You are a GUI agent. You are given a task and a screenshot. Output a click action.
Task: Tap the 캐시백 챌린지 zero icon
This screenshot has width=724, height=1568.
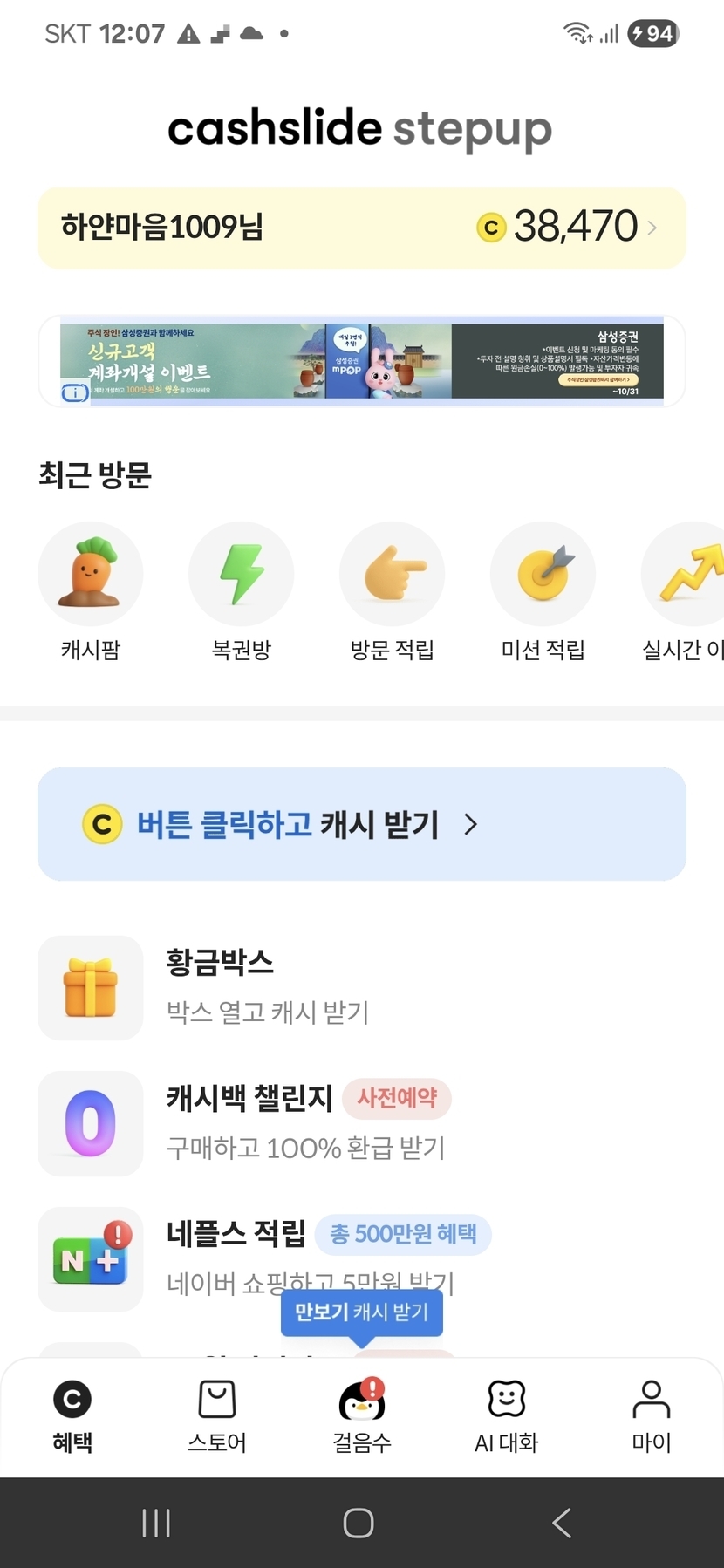pos(90,1123)
